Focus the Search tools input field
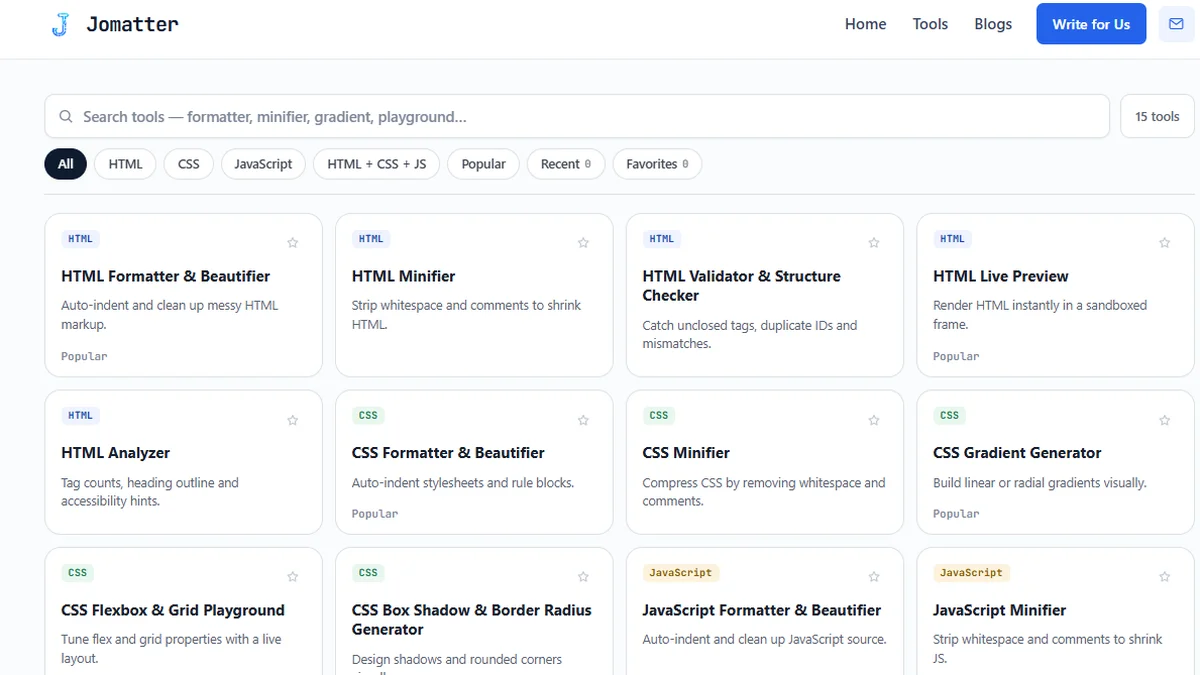Image resolution: width=1200 pixels, height=675 pixels. 577,117
